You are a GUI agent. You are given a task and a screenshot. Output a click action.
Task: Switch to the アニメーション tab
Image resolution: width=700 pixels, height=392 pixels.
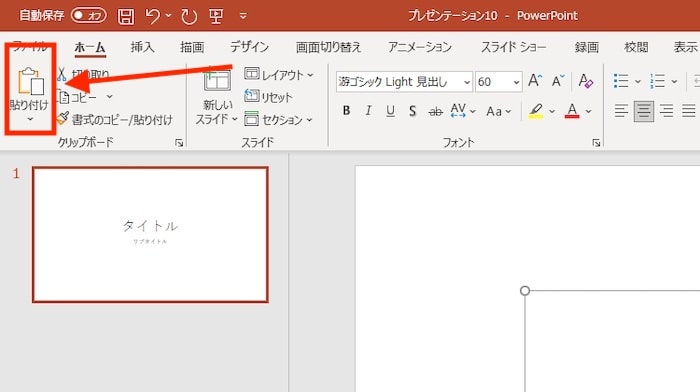tap(420, 47)
